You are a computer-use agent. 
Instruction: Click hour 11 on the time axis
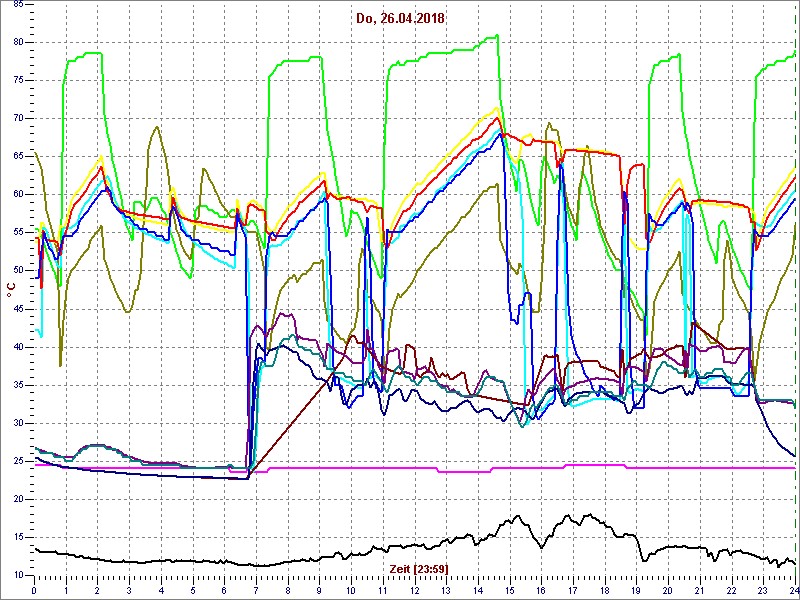click(383, 590)
